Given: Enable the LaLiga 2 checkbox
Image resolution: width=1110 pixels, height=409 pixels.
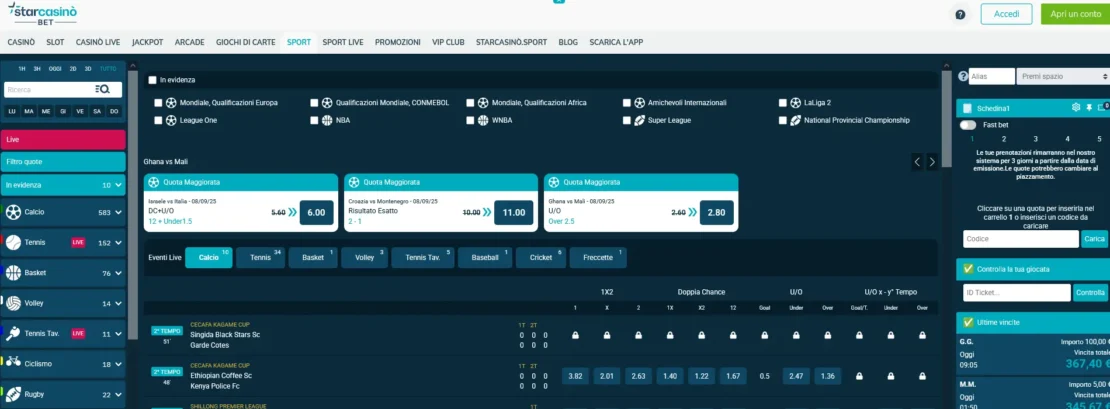Looking at the screenshot, I should [x=782, y=103].
